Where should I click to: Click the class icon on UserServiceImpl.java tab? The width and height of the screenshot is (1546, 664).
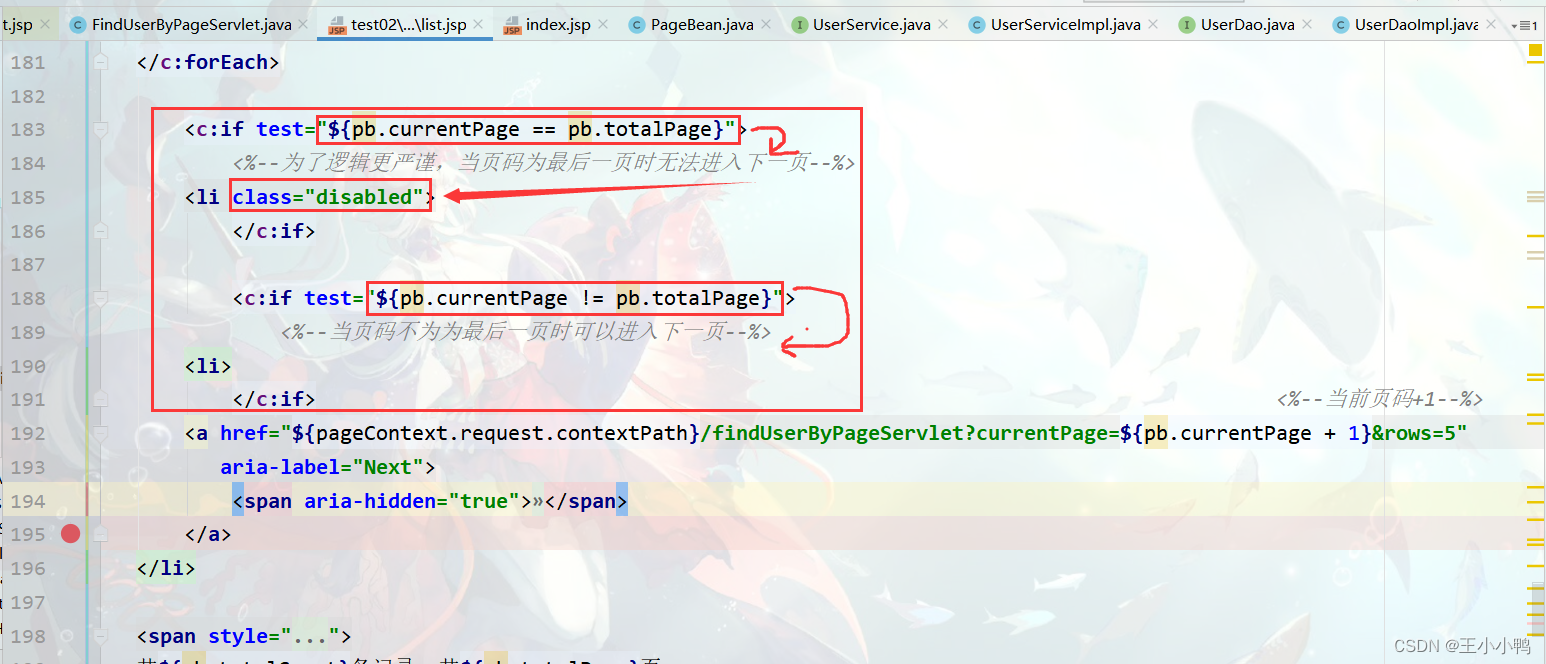point(977,25)
